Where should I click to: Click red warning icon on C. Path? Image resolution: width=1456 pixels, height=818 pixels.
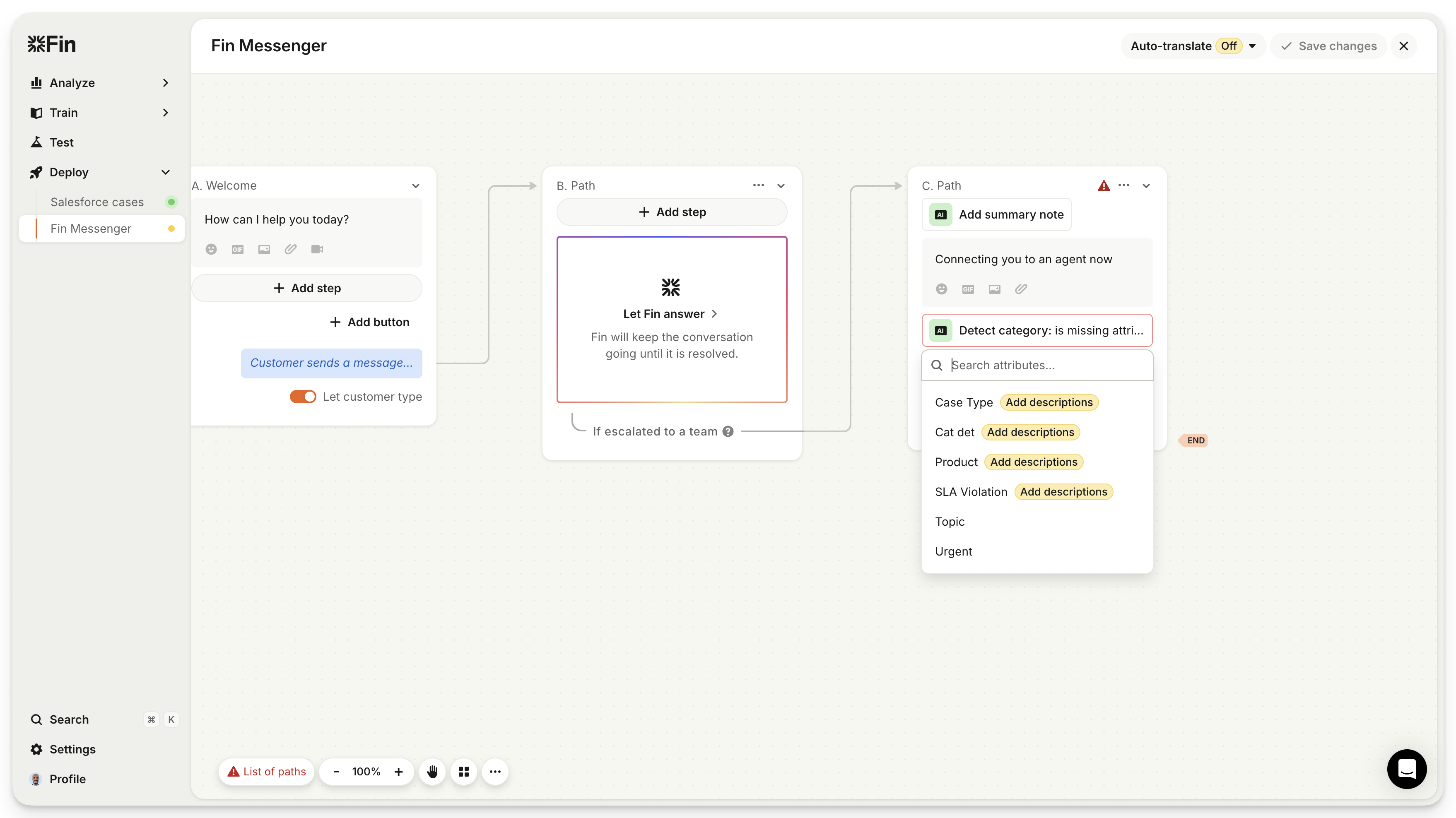1103,186
